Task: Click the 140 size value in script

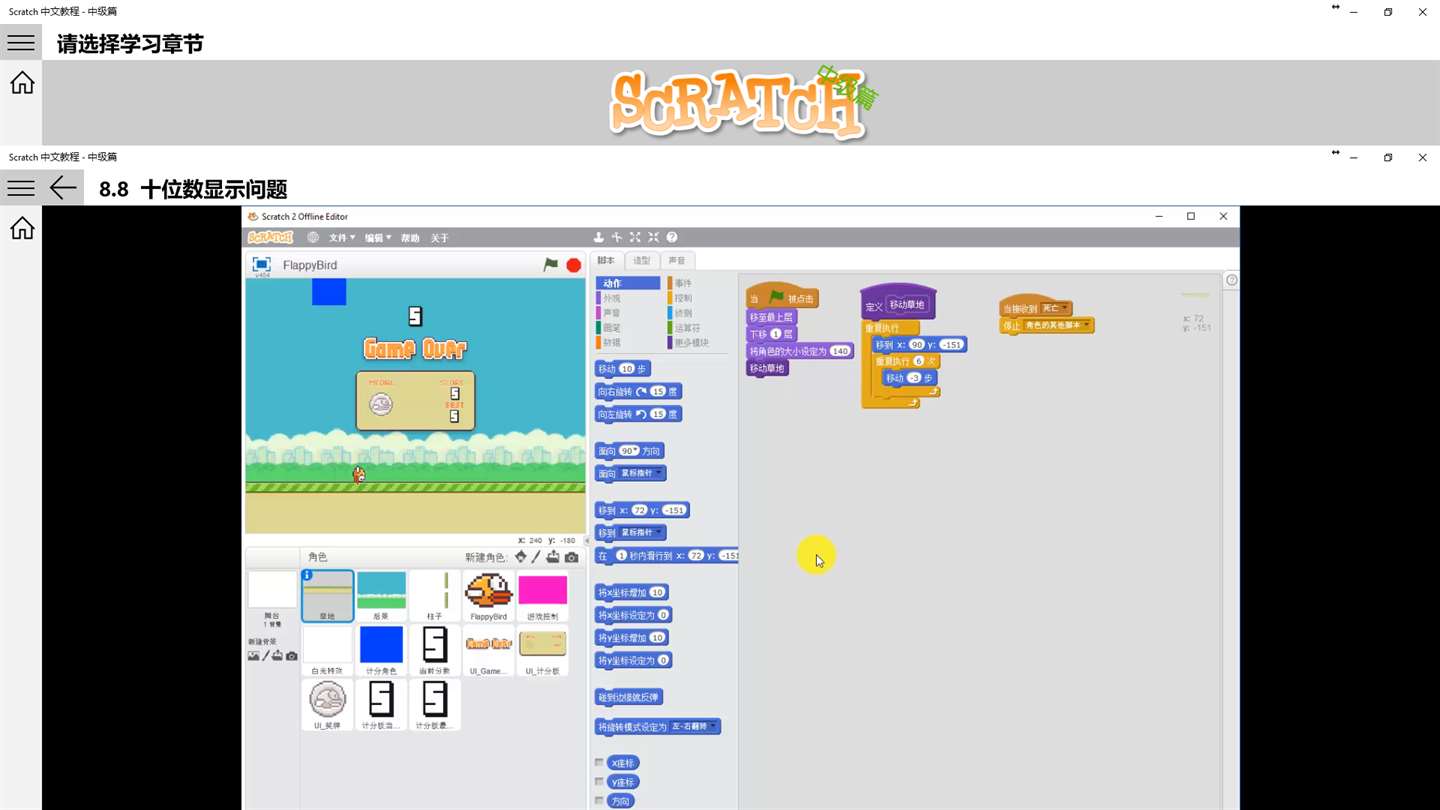Action: 839,351
